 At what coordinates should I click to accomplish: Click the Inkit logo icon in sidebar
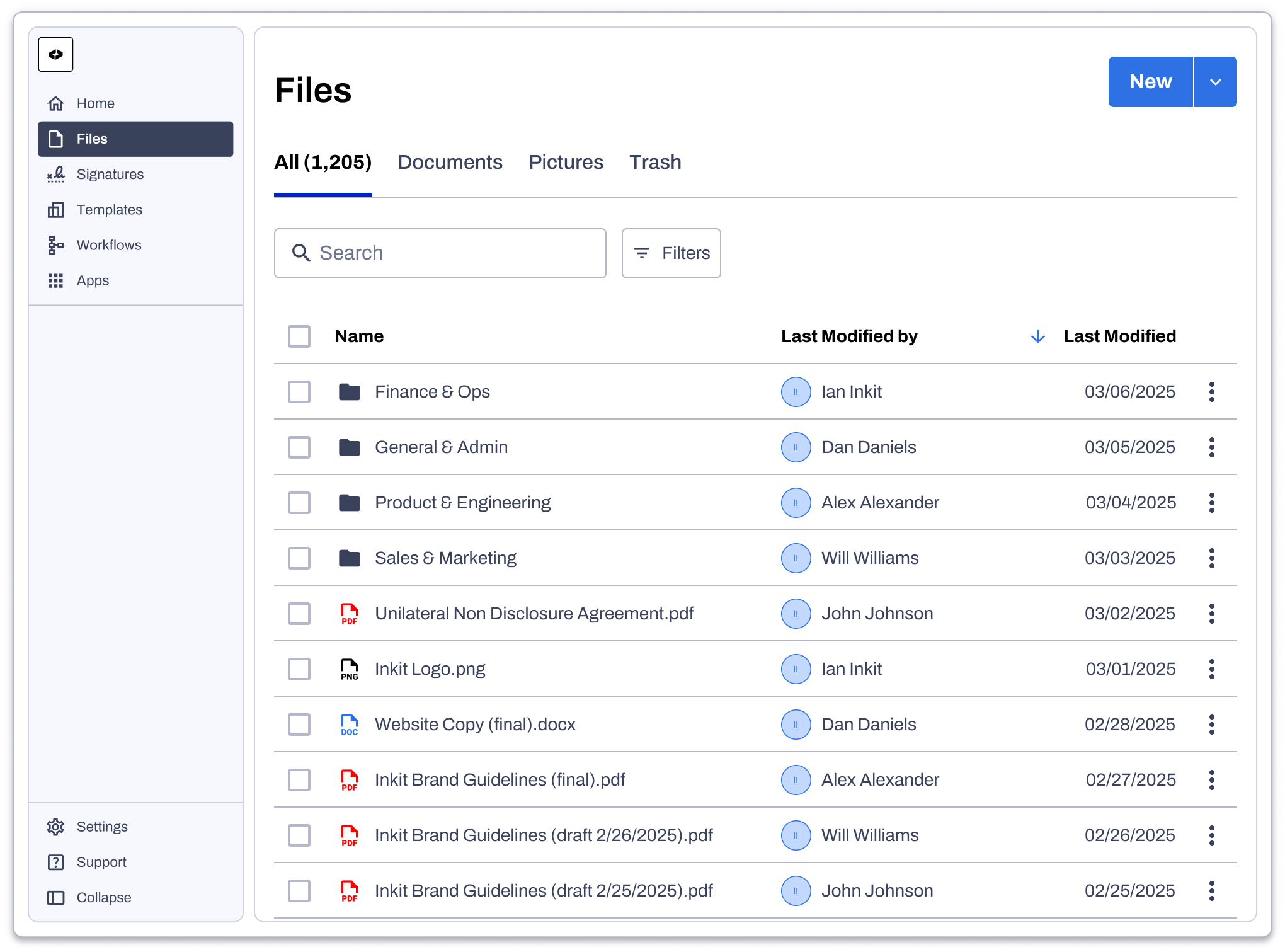pyautogui.click(x=55, y=55)
